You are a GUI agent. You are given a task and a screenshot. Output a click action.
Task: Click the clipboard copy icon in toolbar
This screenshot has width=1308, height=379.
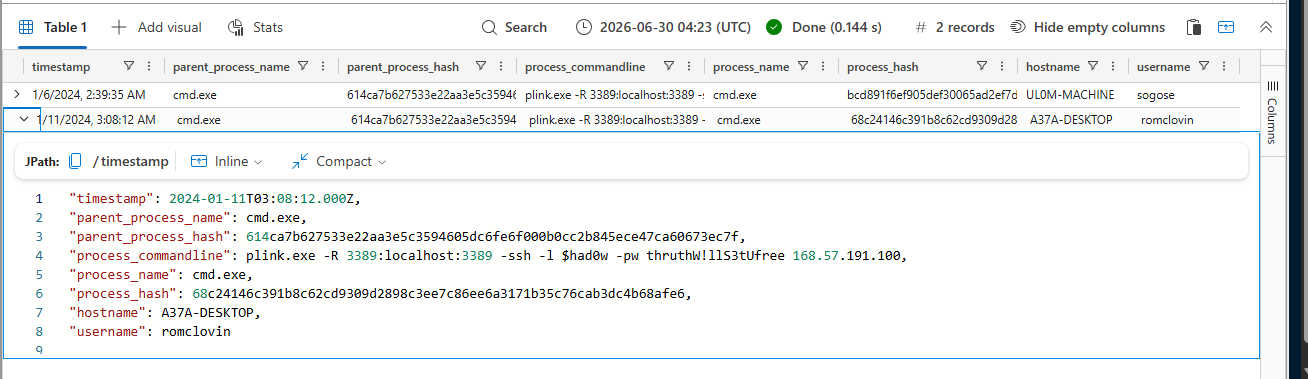pos(1193,27)
